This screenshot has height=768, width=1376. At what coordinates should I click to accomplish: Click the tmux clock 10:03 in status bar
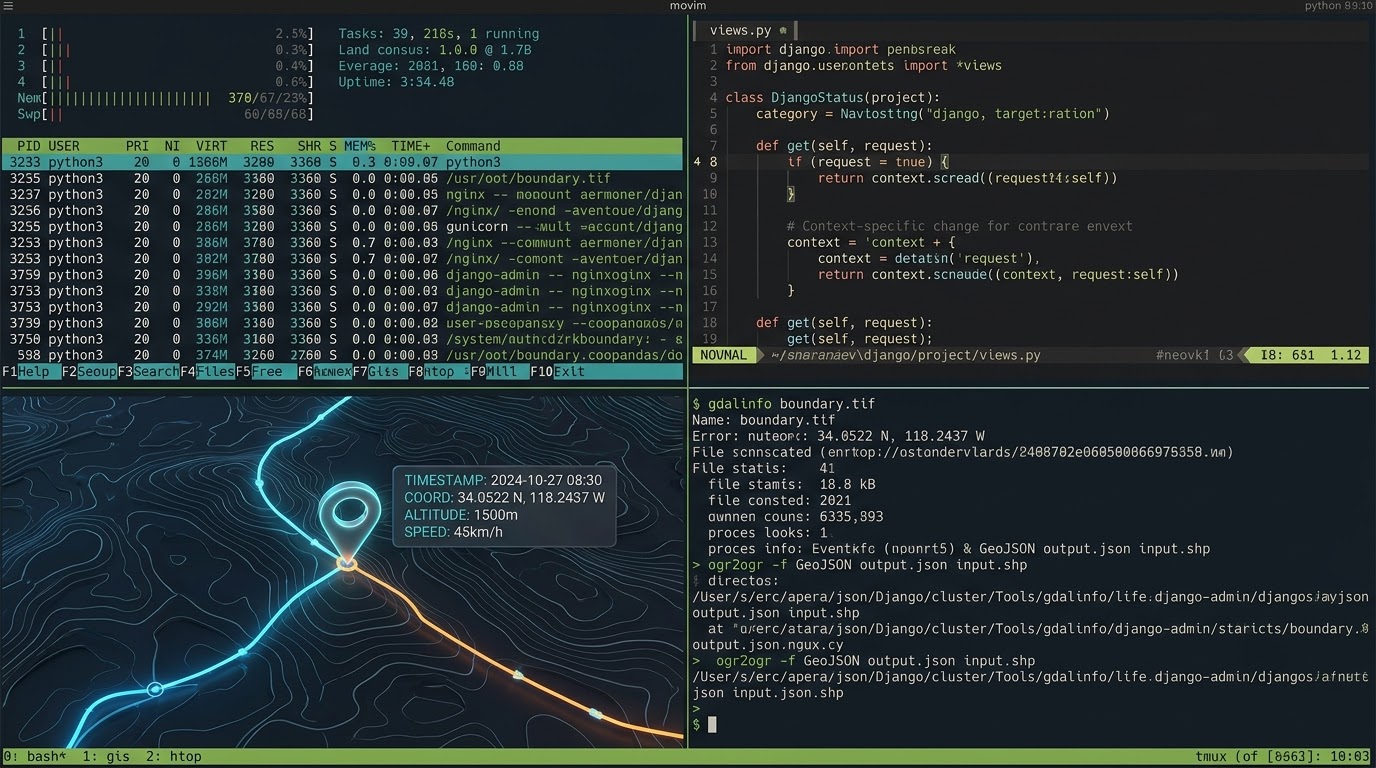click(1350, 756)
